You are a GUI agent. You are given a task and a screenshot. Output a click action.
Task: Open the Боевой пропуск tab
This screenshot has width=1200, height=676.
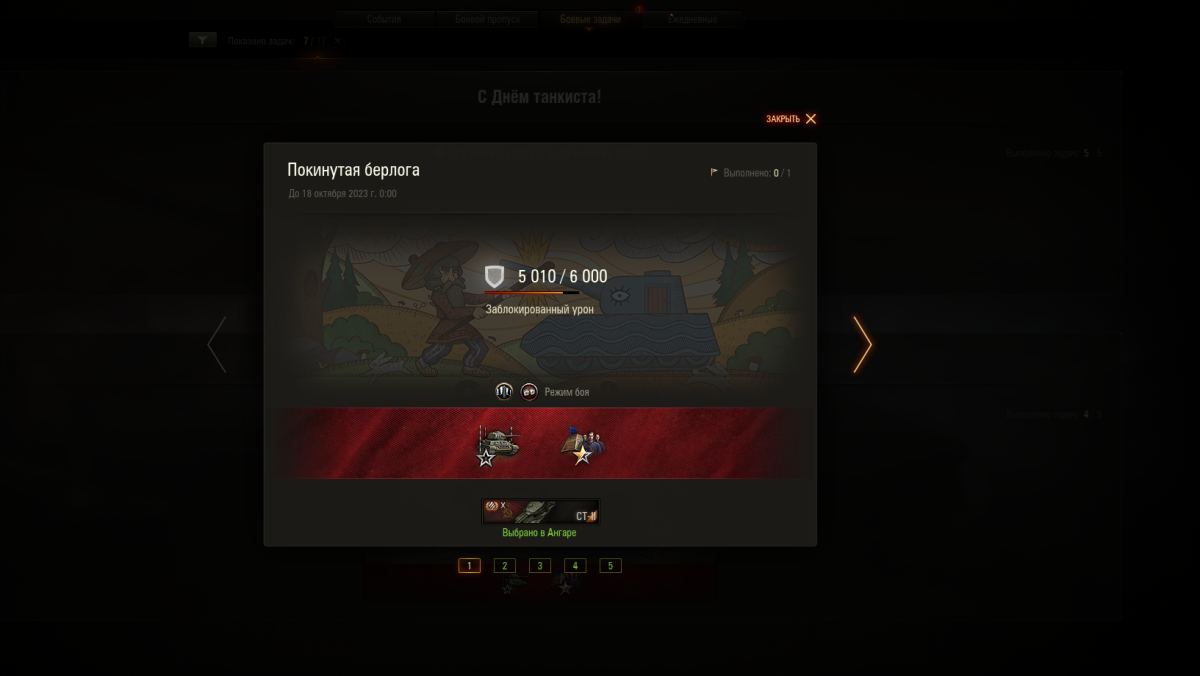[487, 19]
